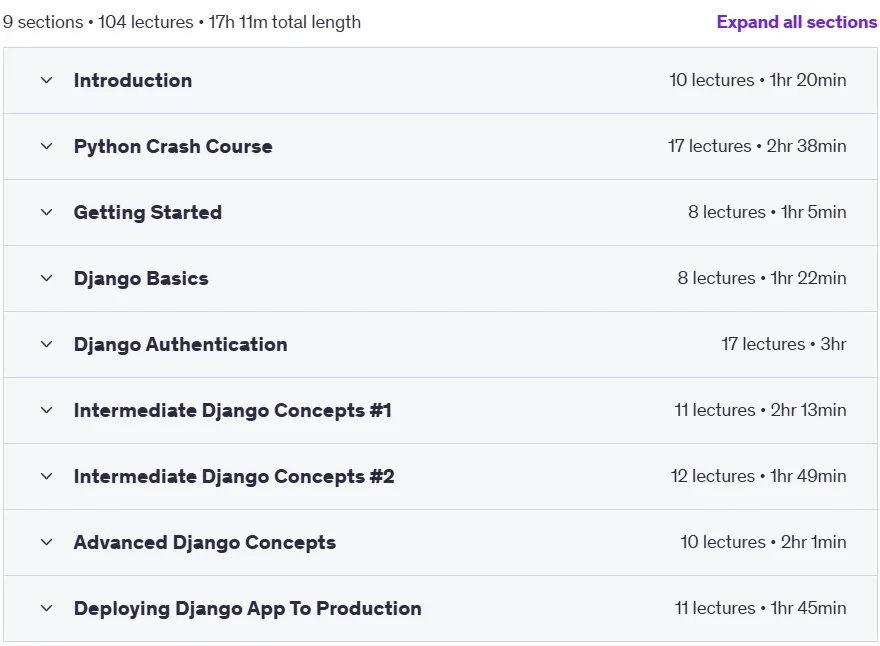880x646 pixels.
Task: Expand Intermediate Django Concepts #1 chevron
Action: (x=47, y=410)
